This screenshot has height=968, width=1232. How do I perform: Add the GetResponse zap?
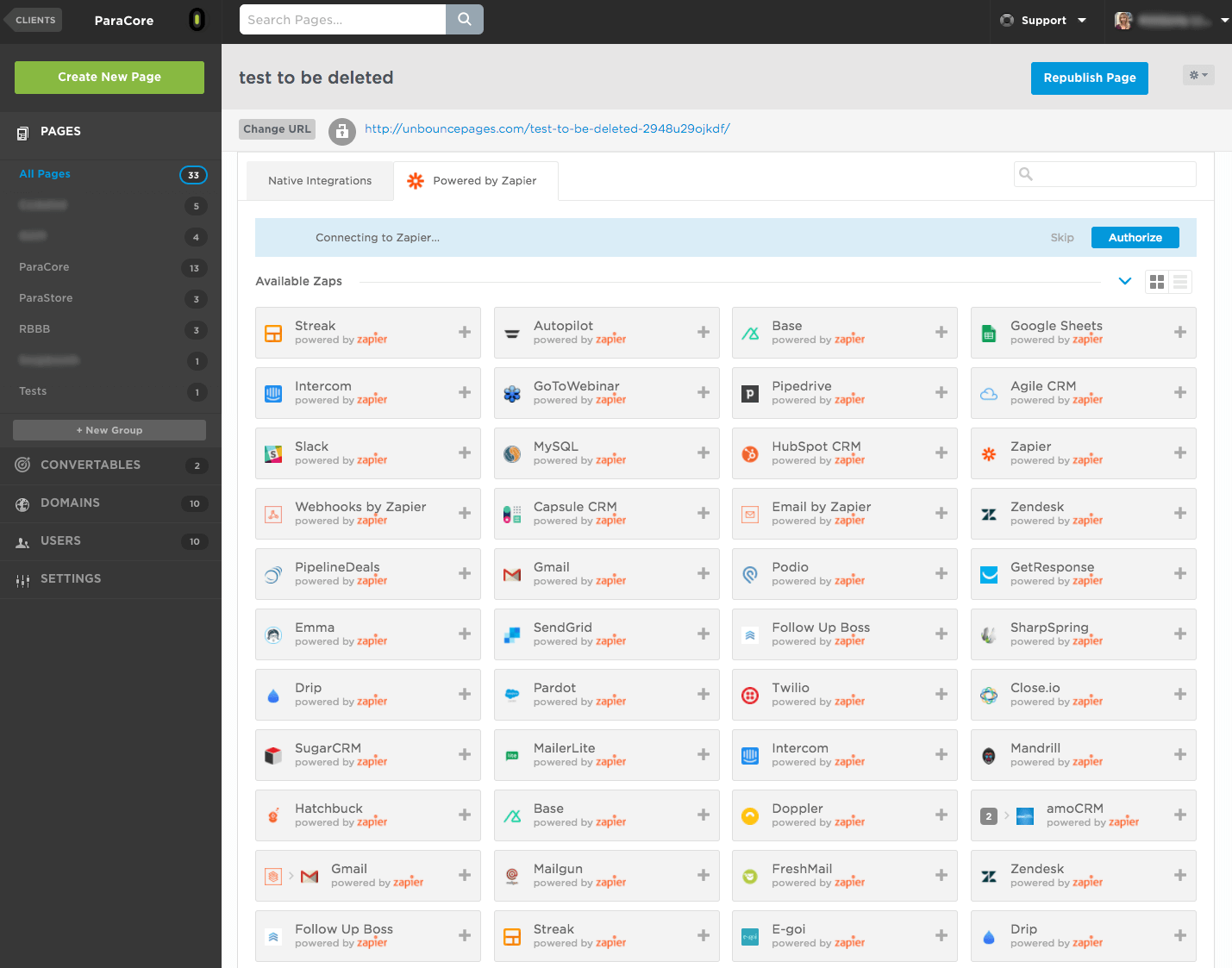click(1179, 573)
